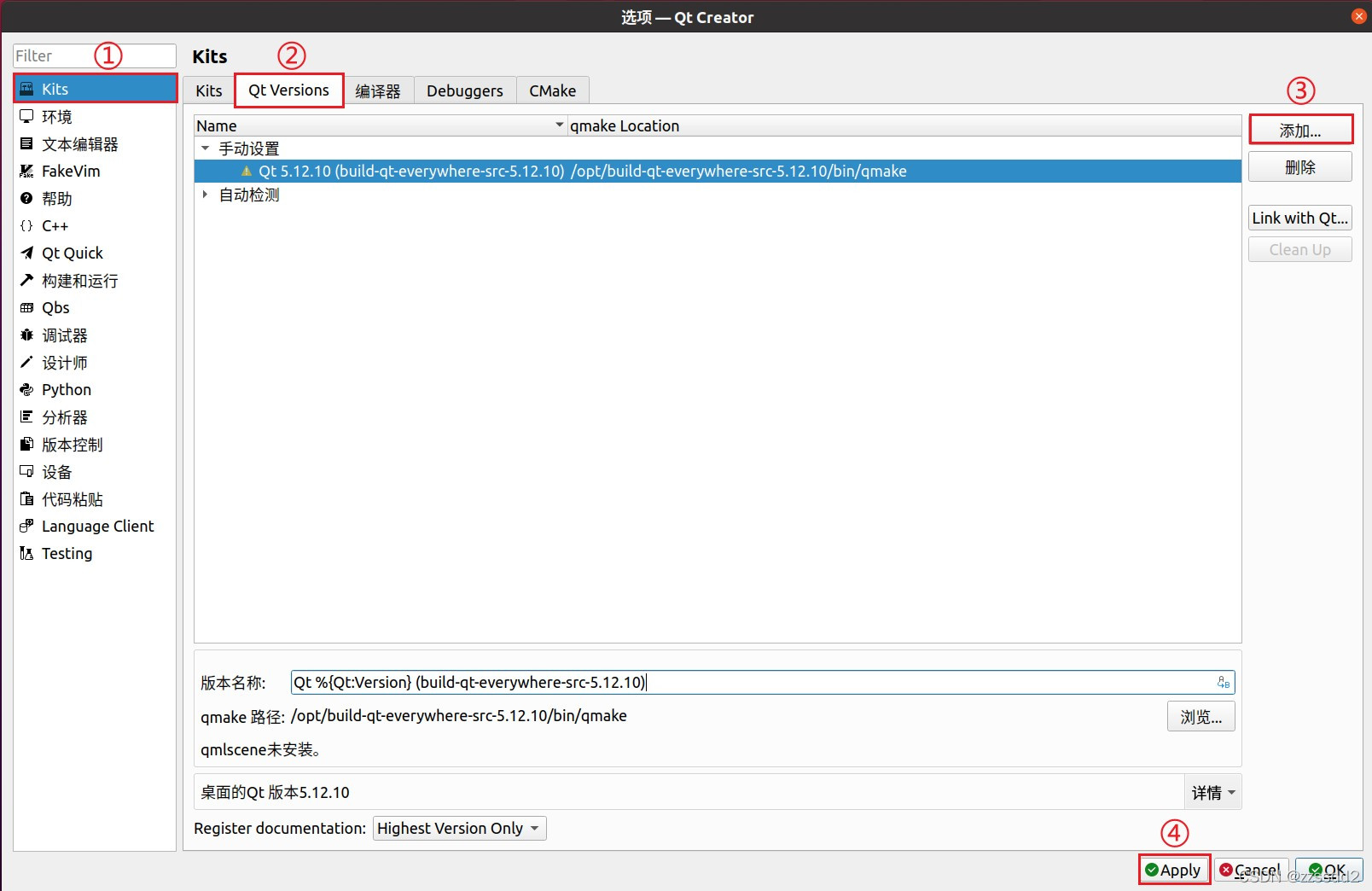The image size is (1372, 891).
Task: Select the Qt 5.12.10 row in the list
Action: coord(718,171)
